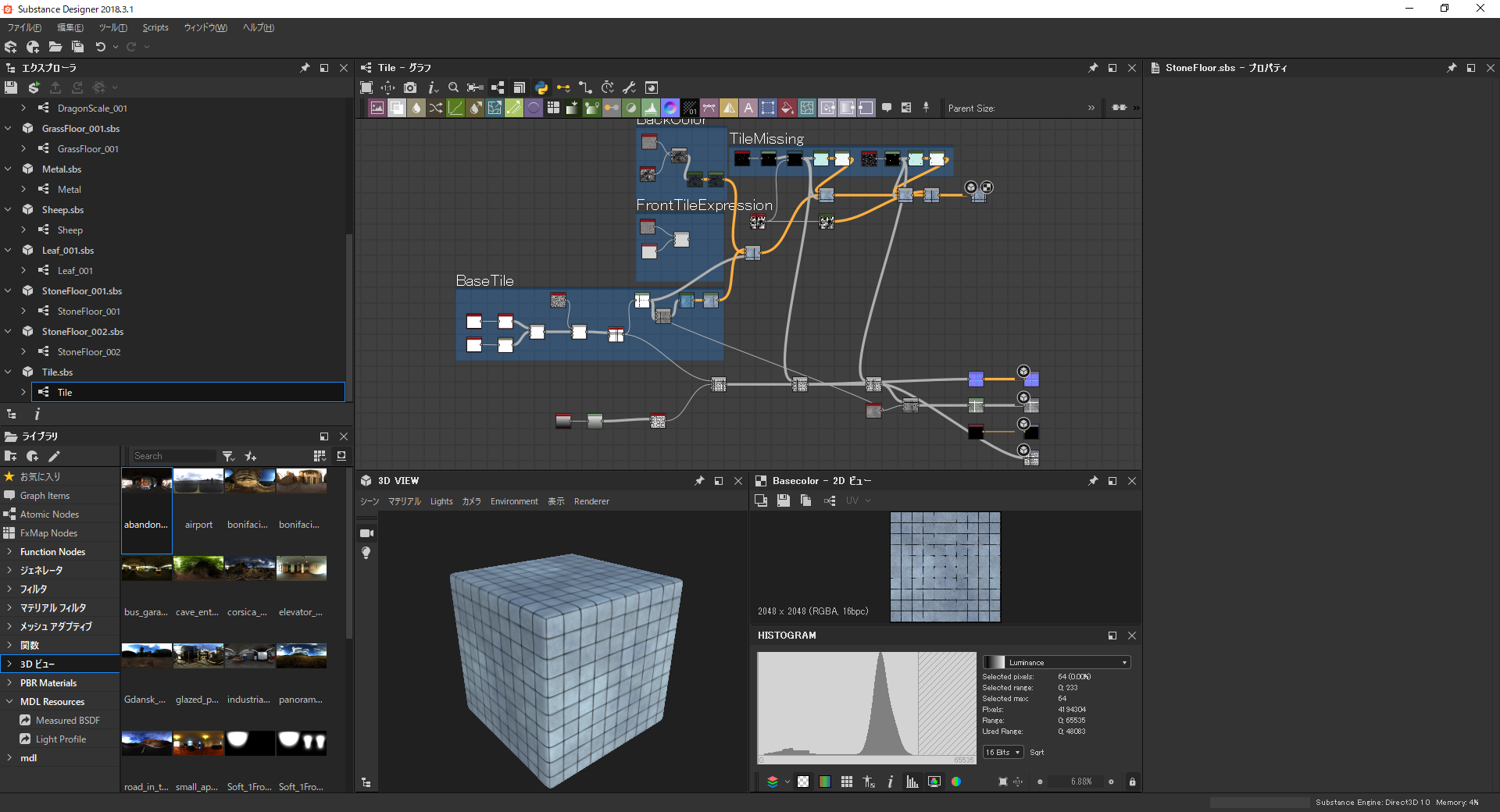The height and width of the screenshot is (812, 1500).
Task: Add a Levels node (histogram icon)
Action: (x=651, y=108)
